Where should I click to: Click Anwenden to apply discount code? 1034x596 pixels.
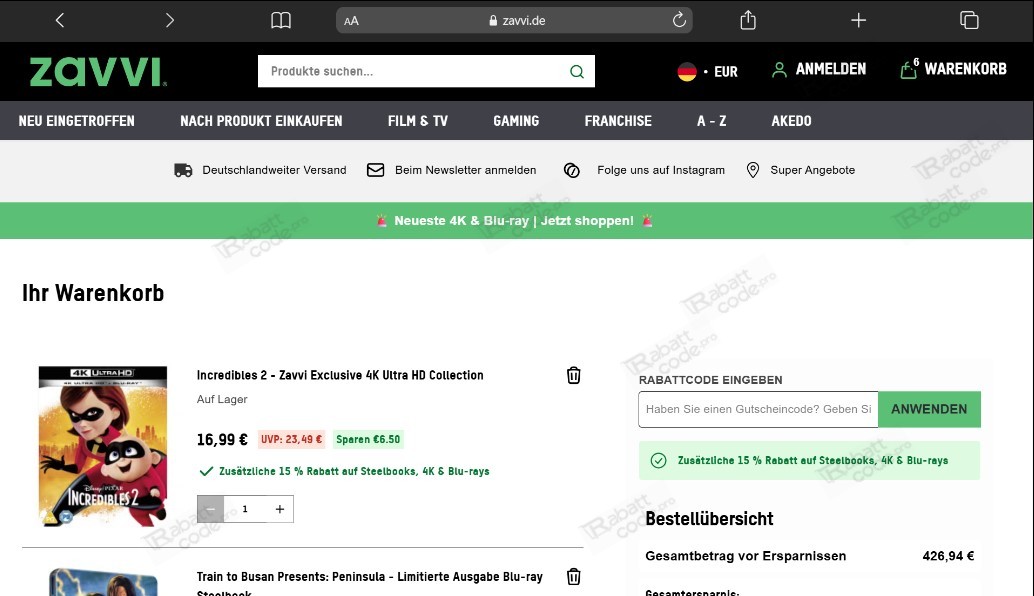[x=929, y=409]
